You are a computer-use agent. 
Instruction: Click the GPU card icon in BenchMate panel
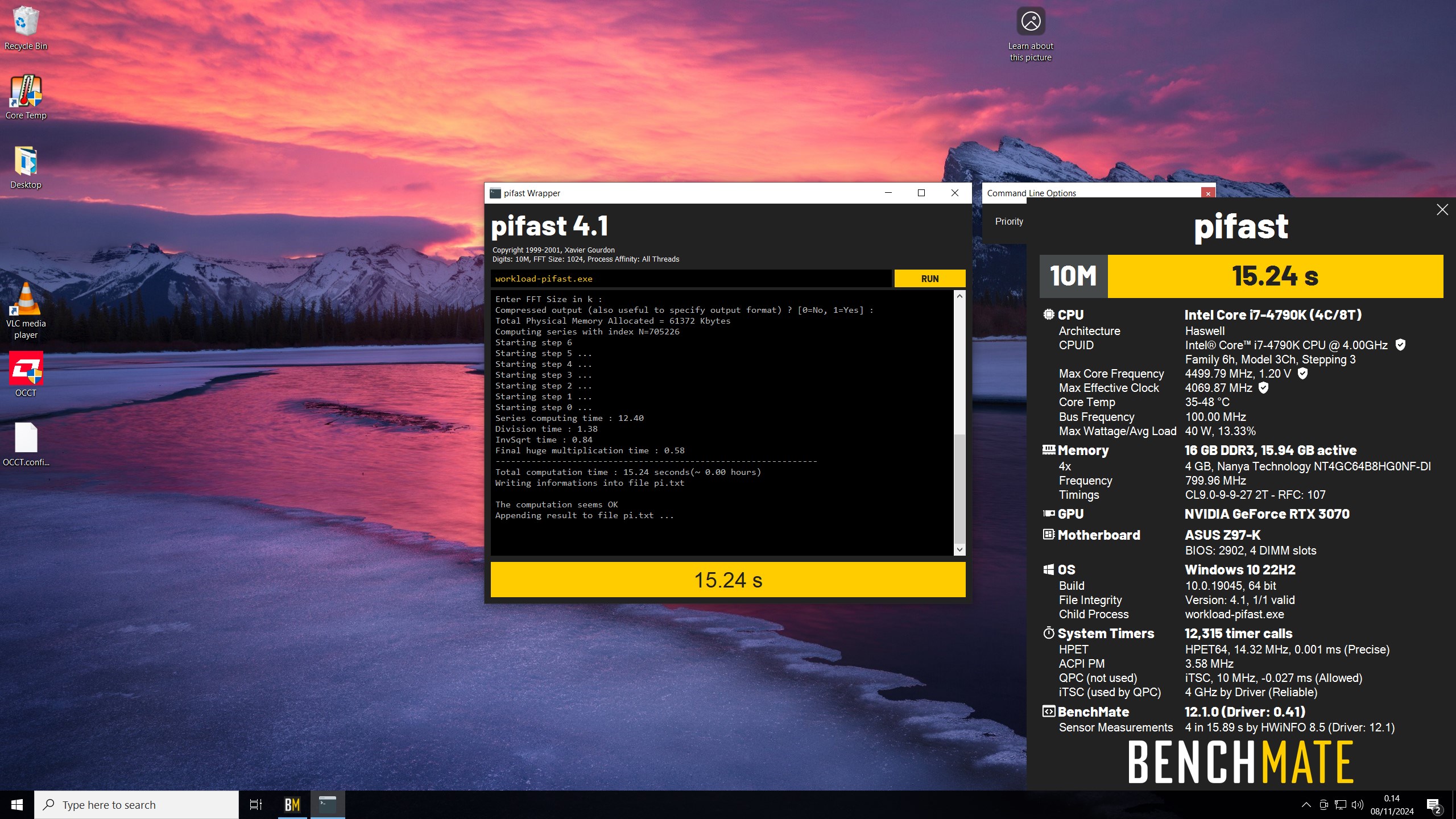1049,514
